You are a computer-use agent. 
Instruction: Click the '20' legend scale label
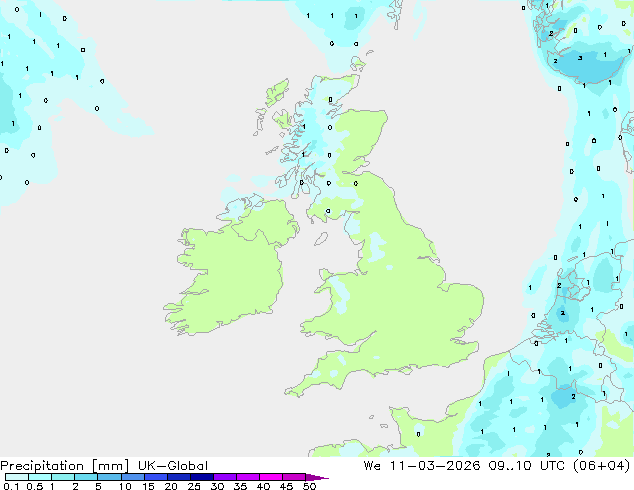click(x=171, y=486)
